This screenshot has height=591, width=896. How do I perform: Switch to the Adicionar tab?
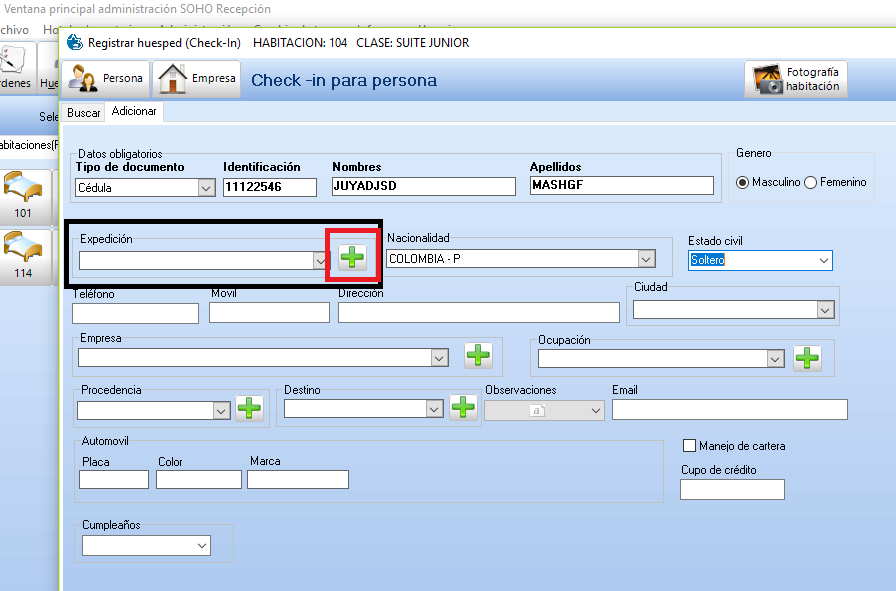134,112
